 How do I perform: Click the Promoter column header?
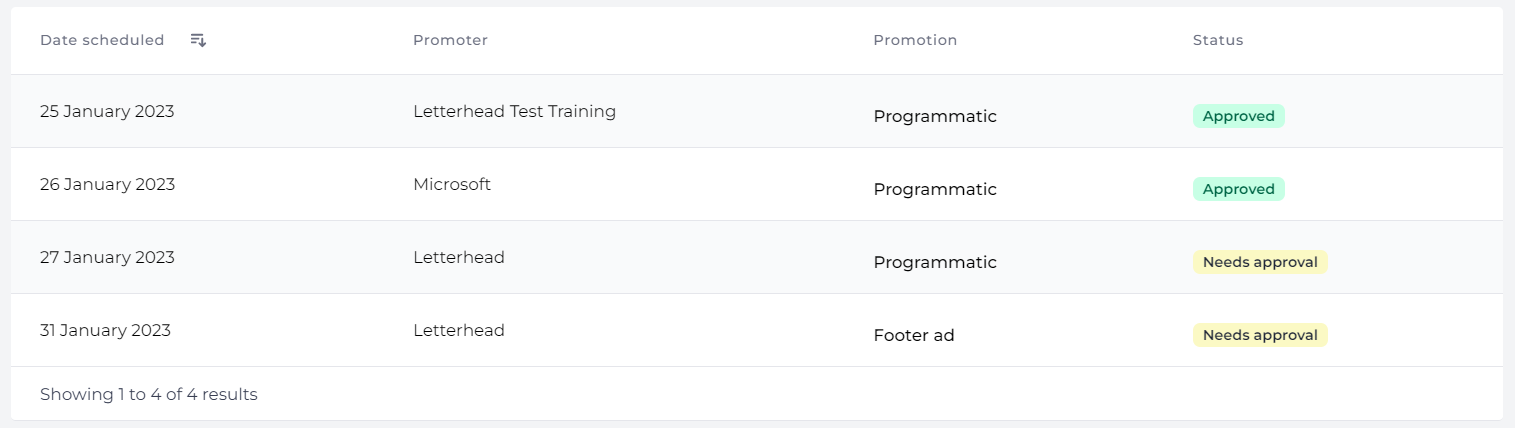click(x=450, y=40)
